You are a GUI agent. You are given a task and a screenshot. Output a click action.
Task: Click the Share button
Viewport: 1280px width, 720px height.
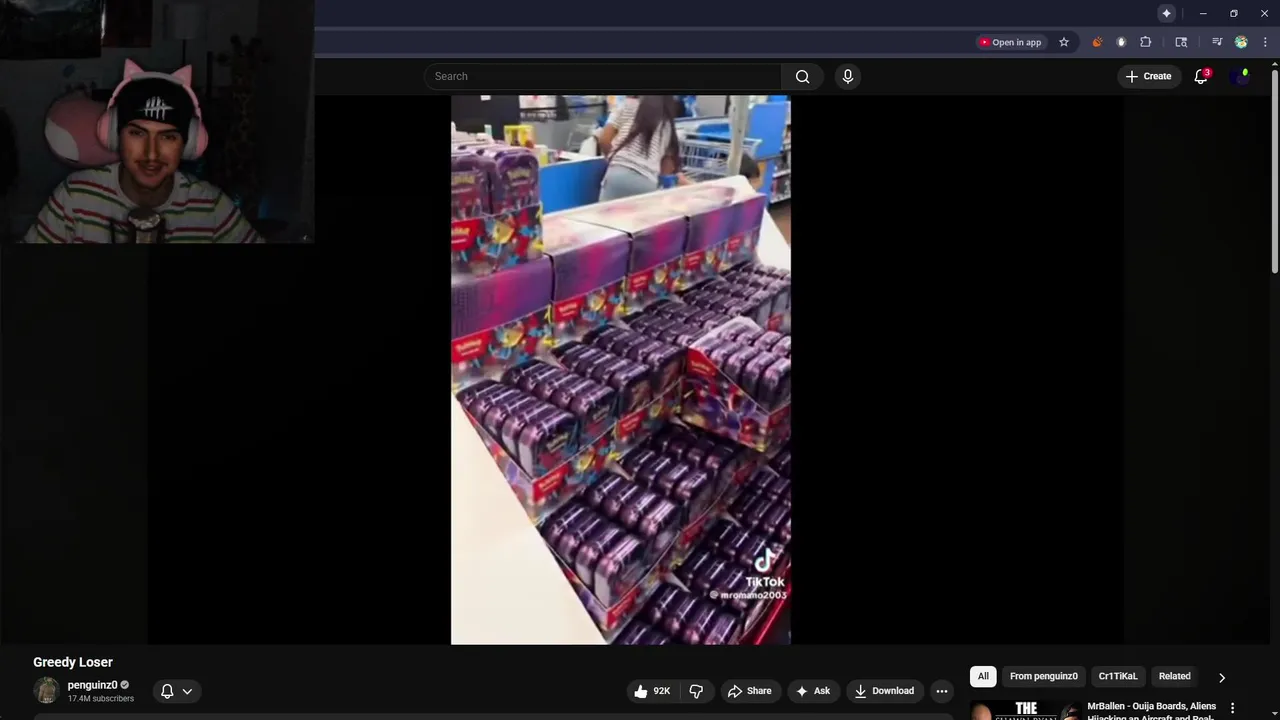749,691
